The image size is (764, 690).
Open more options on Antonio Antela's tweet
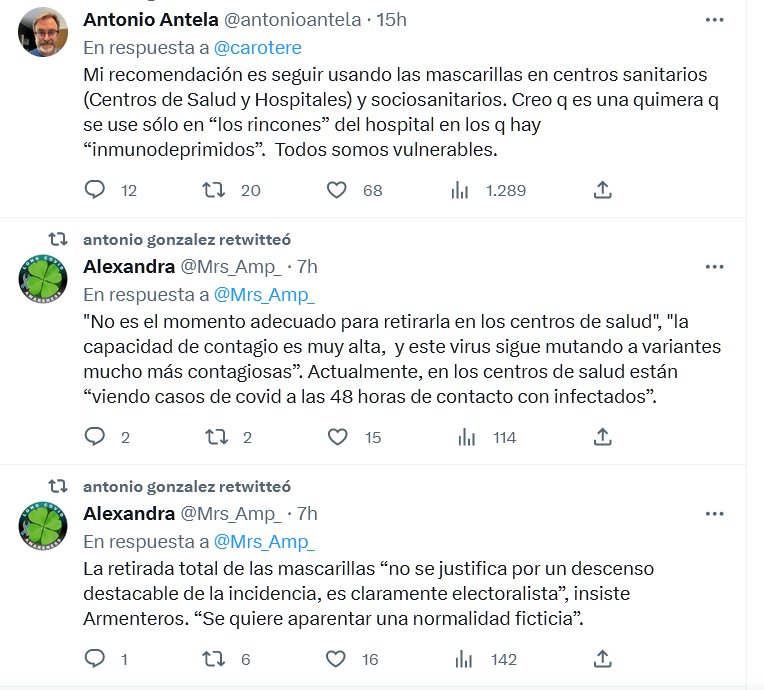(x=714, y=20)
